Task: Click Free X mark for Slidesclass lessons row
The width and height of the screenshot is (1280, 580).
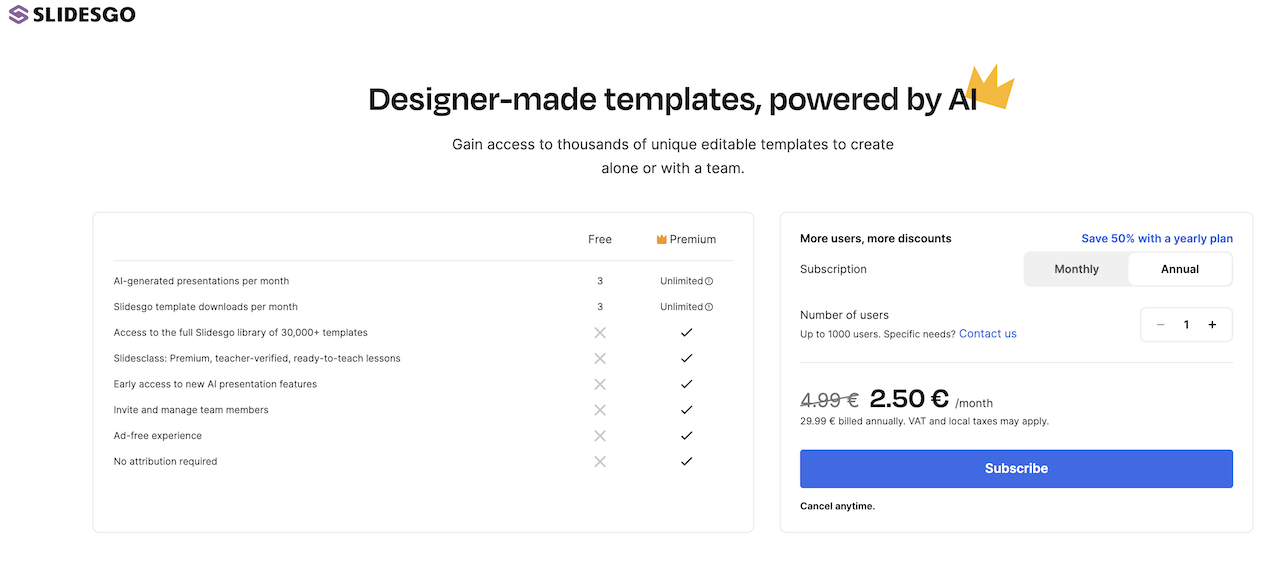Action: (x=600, y=358)
